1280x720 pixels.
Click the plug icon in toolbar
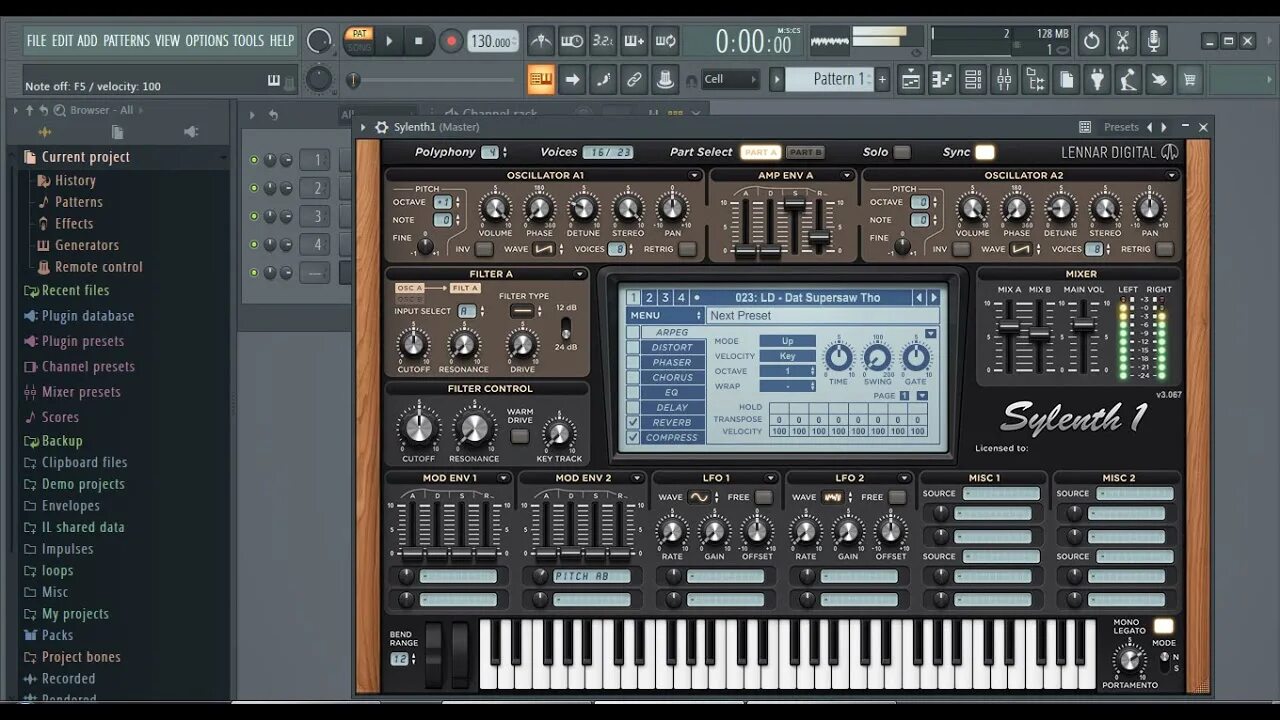click(1097, 79)
